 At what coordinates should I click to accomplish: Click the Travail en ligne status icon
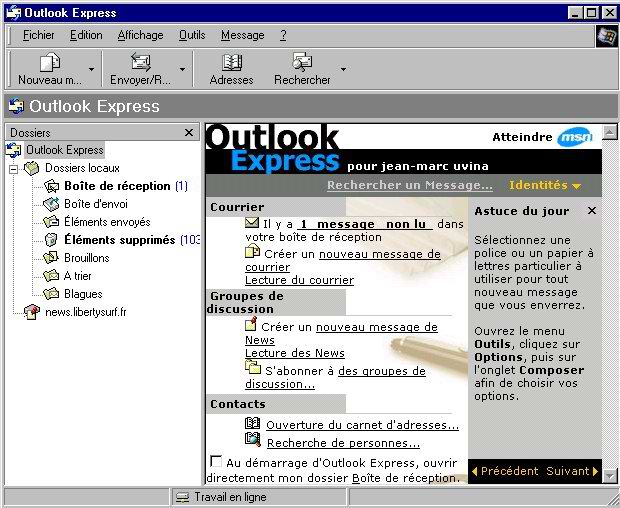pyautogui.click(x=182, y=497)
